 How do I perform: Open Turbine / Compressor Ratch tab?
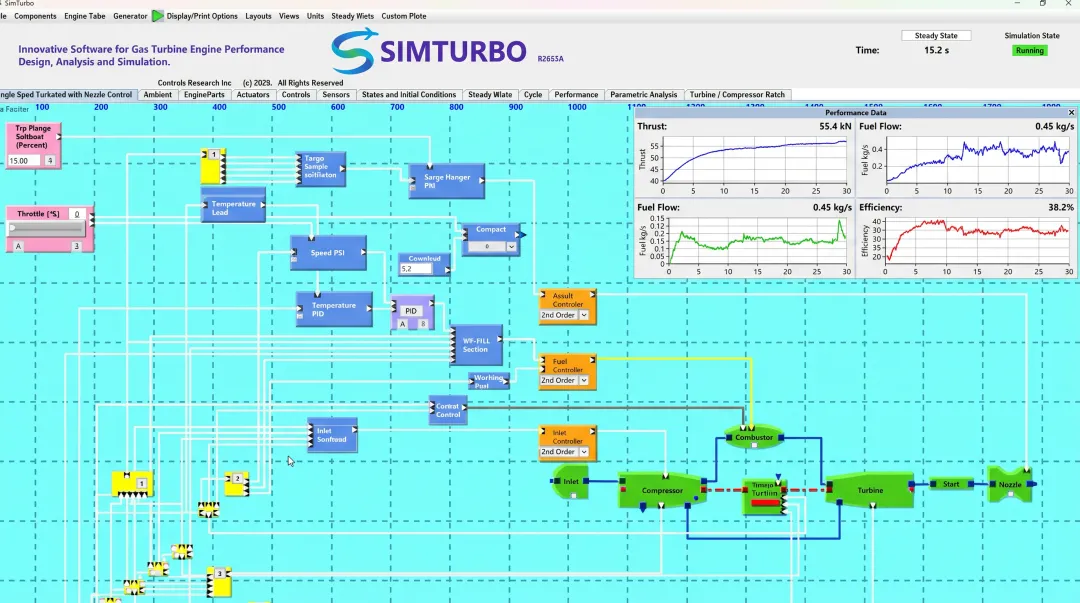click(x=737, y=94)
